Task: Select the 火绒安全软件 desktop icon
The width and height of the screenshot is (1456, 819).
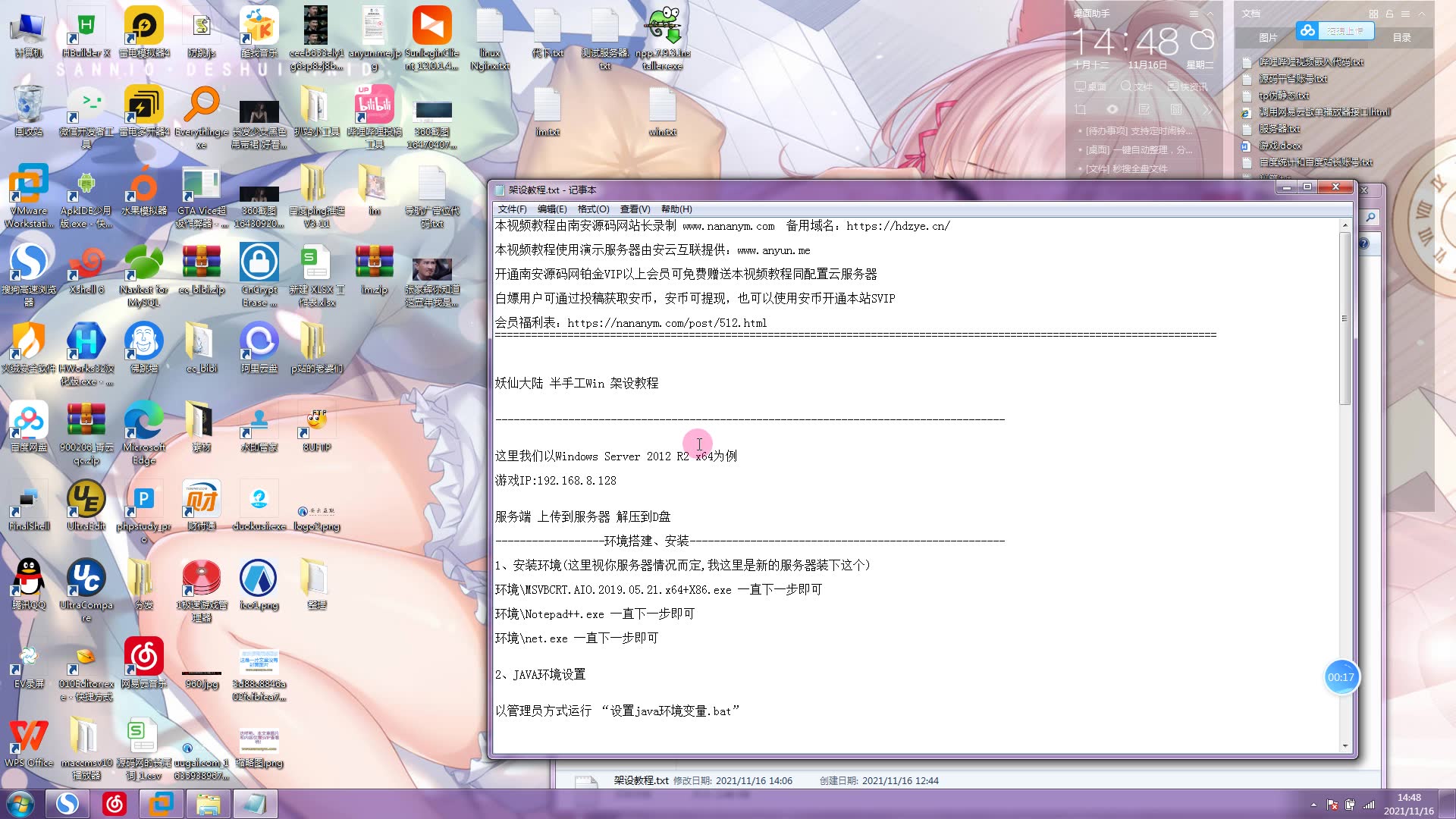Action: [29, 348]
